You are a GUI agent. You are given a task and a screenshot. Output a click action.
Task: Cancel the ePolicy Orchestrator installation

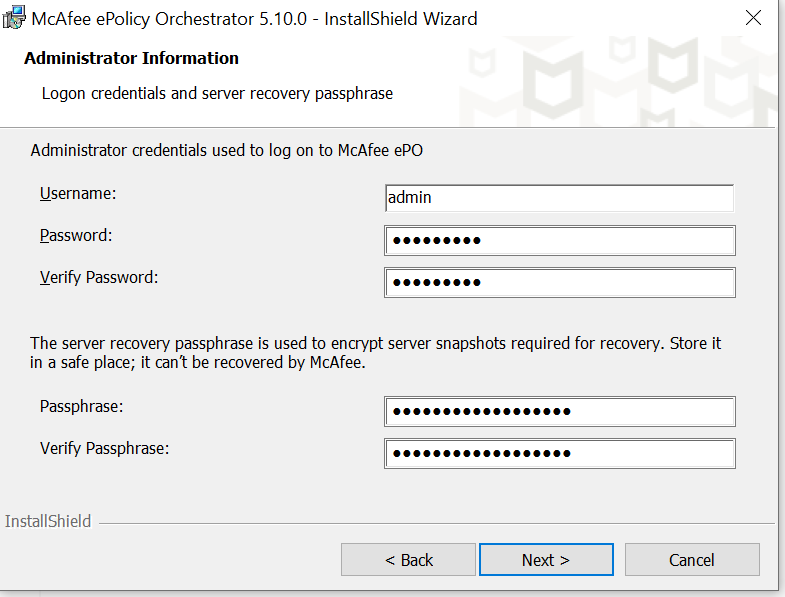coord(692,560)
